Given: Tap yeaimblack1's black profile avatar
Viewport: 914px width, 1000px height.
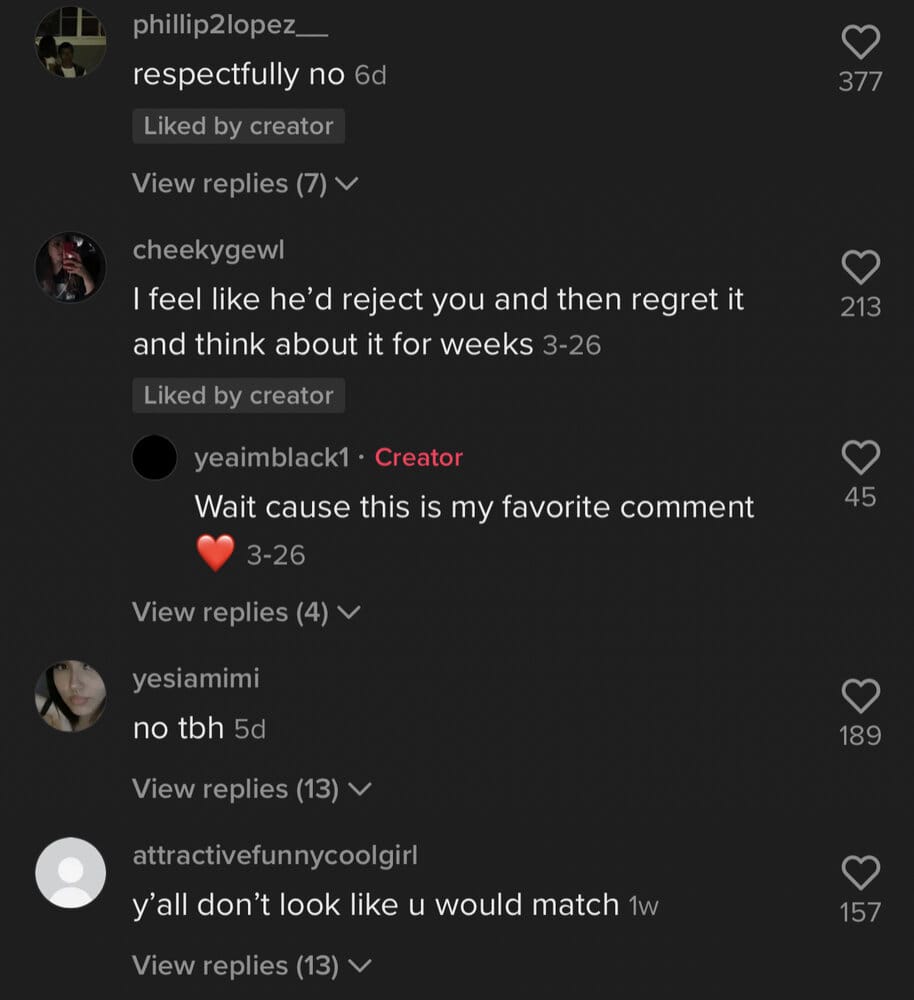Looking at the screenshot, I should (x=155, y=458).
